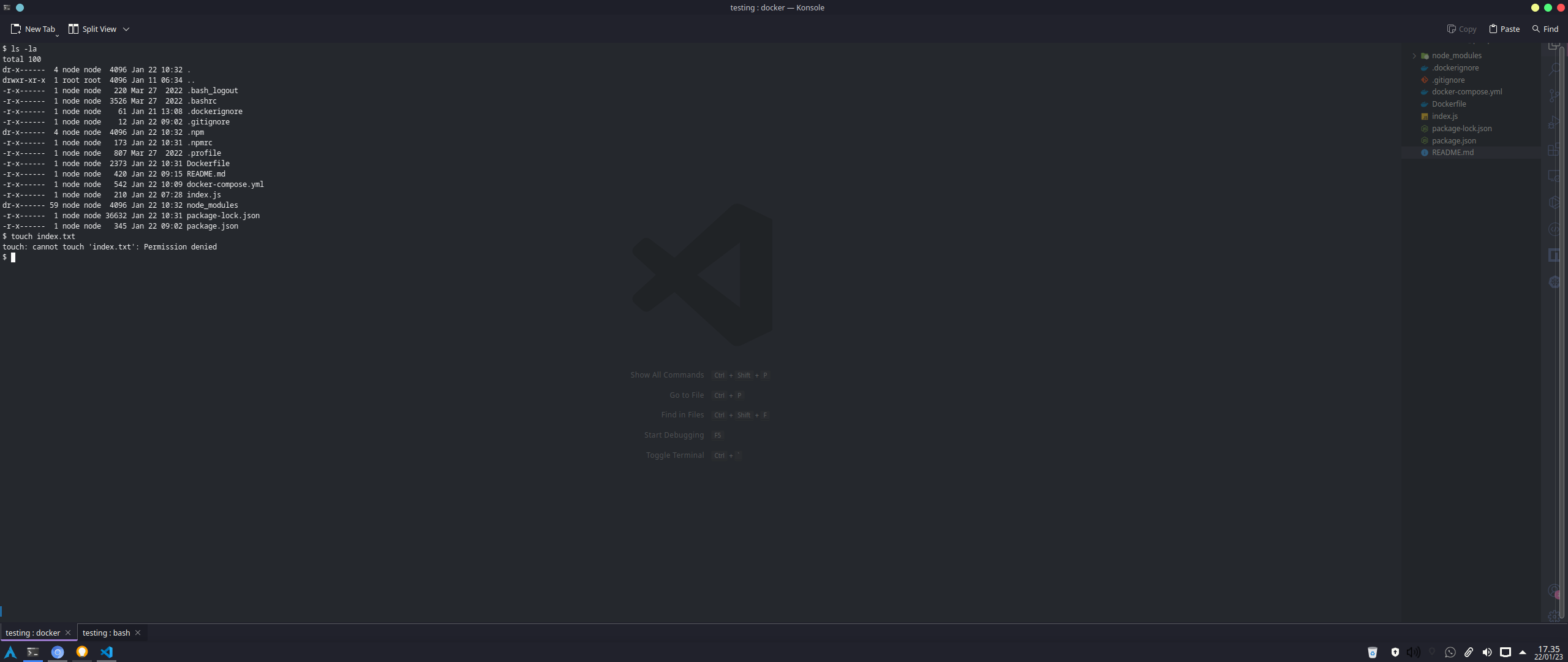This screenshot has width=1568, height=662.
Task: Select the testing : docker tab
Action: pos(33,633)
